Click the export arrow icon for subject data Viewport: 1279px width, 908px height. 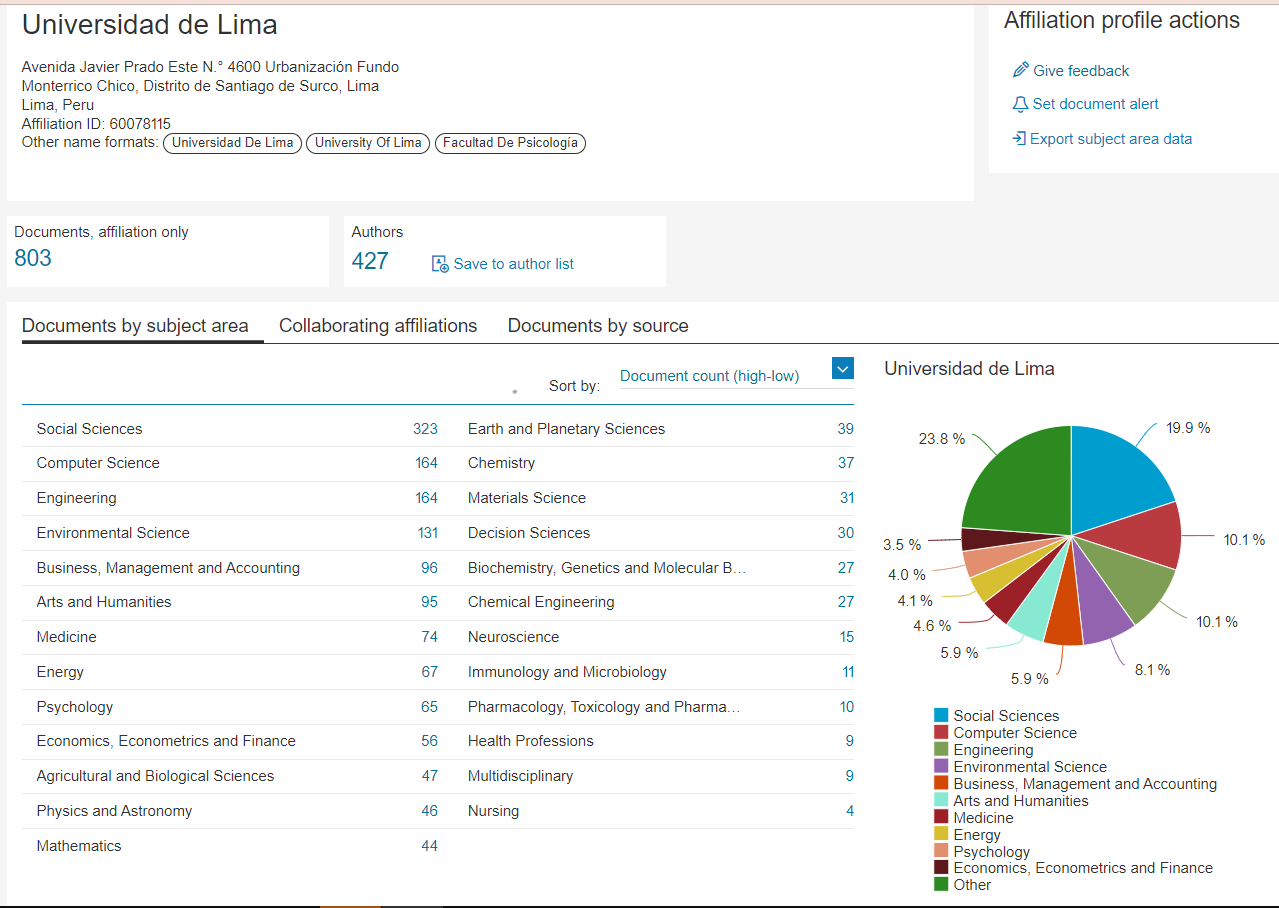pos(1019,139)
